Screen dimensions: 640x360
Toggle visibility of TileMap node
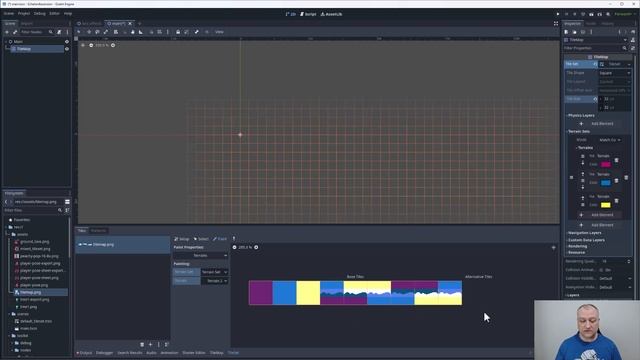point(67,49)
